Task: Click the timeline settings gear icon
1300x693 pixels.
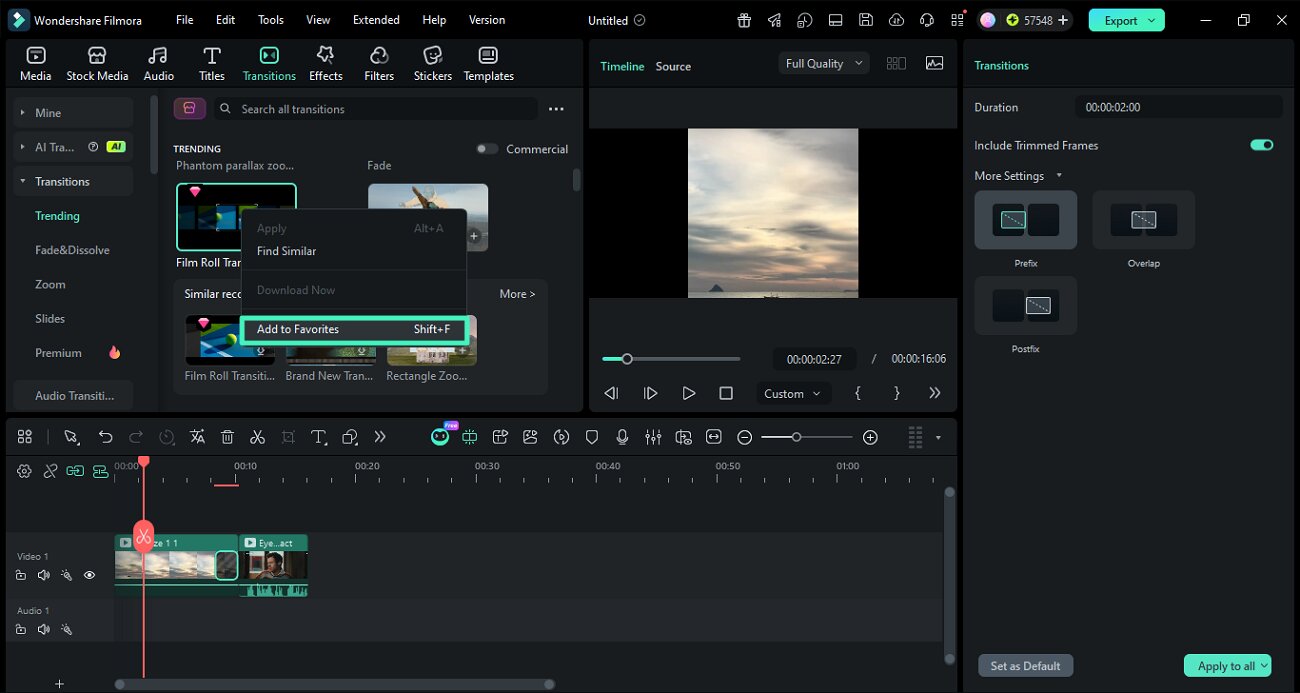Action: pos(24,471)
